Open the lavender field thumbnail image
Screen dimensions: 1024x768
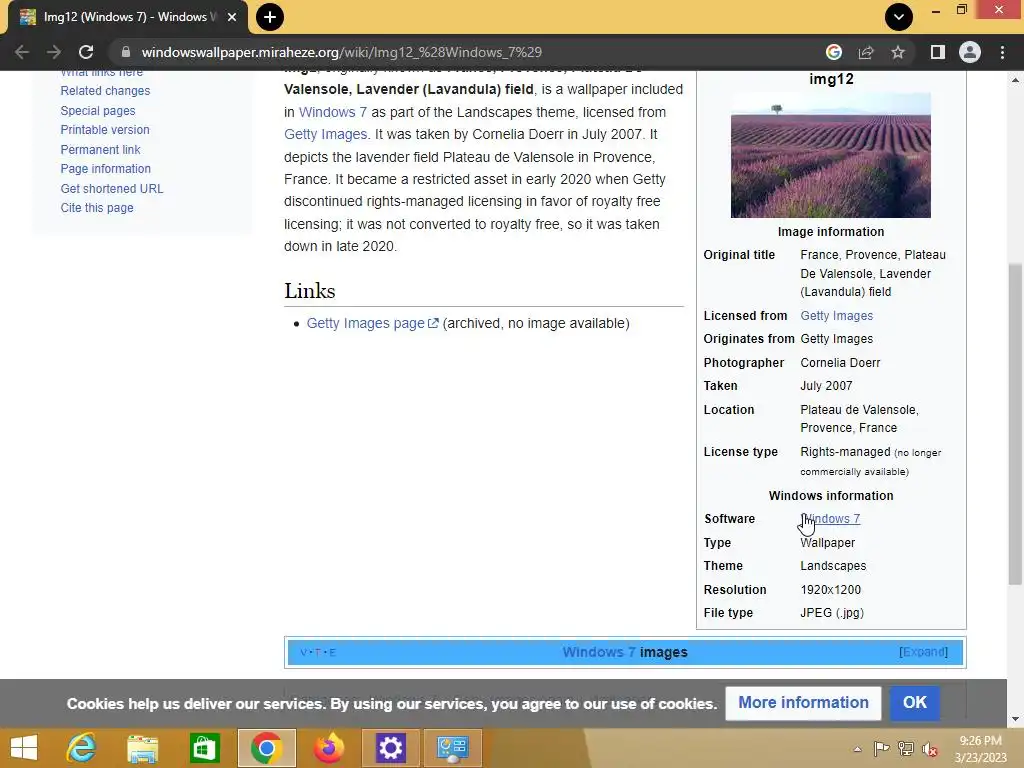click(831, 155)
